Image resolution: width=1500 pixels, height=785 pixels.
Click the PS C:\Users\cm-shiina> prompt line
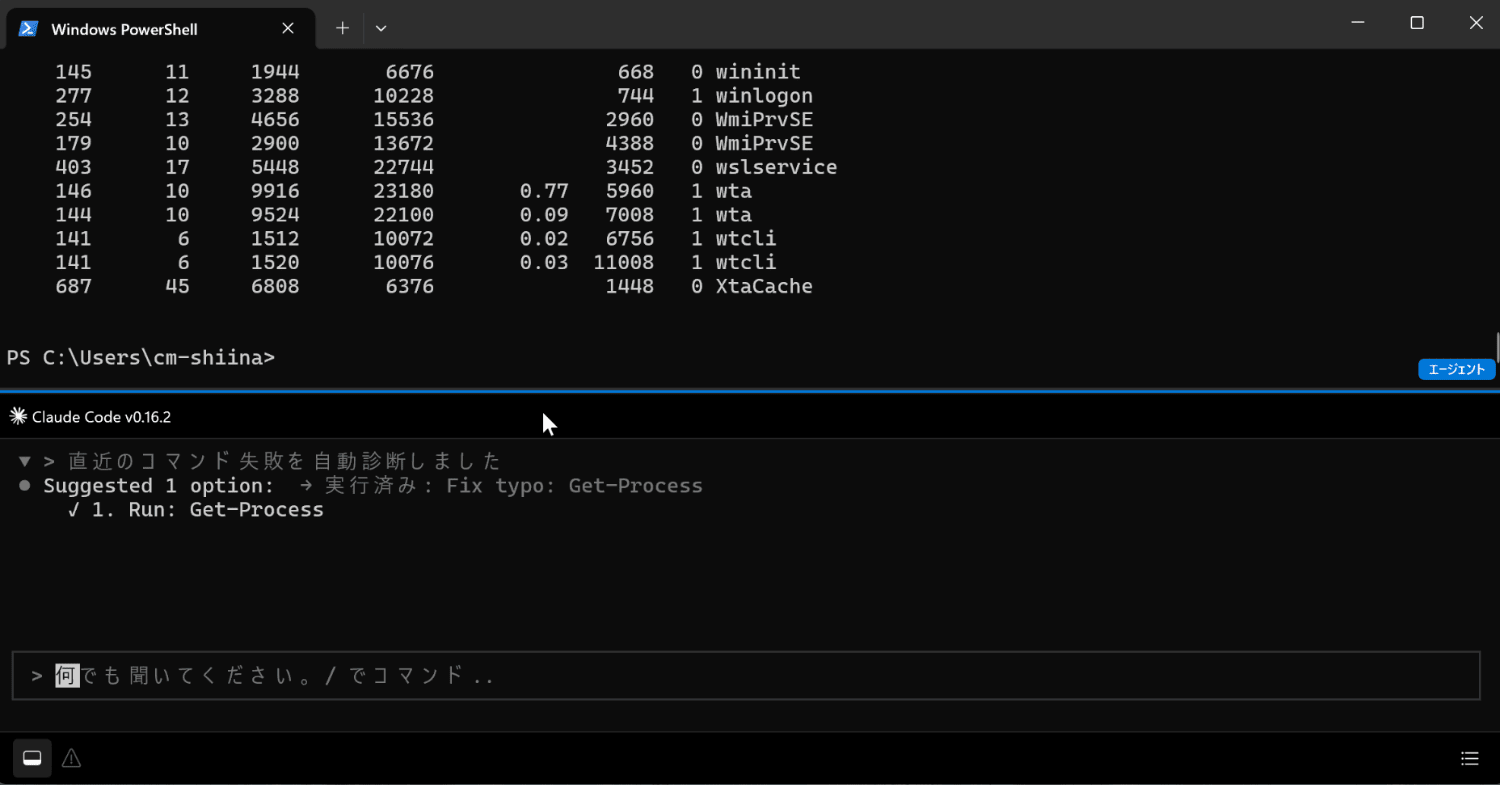coord(141,357)
